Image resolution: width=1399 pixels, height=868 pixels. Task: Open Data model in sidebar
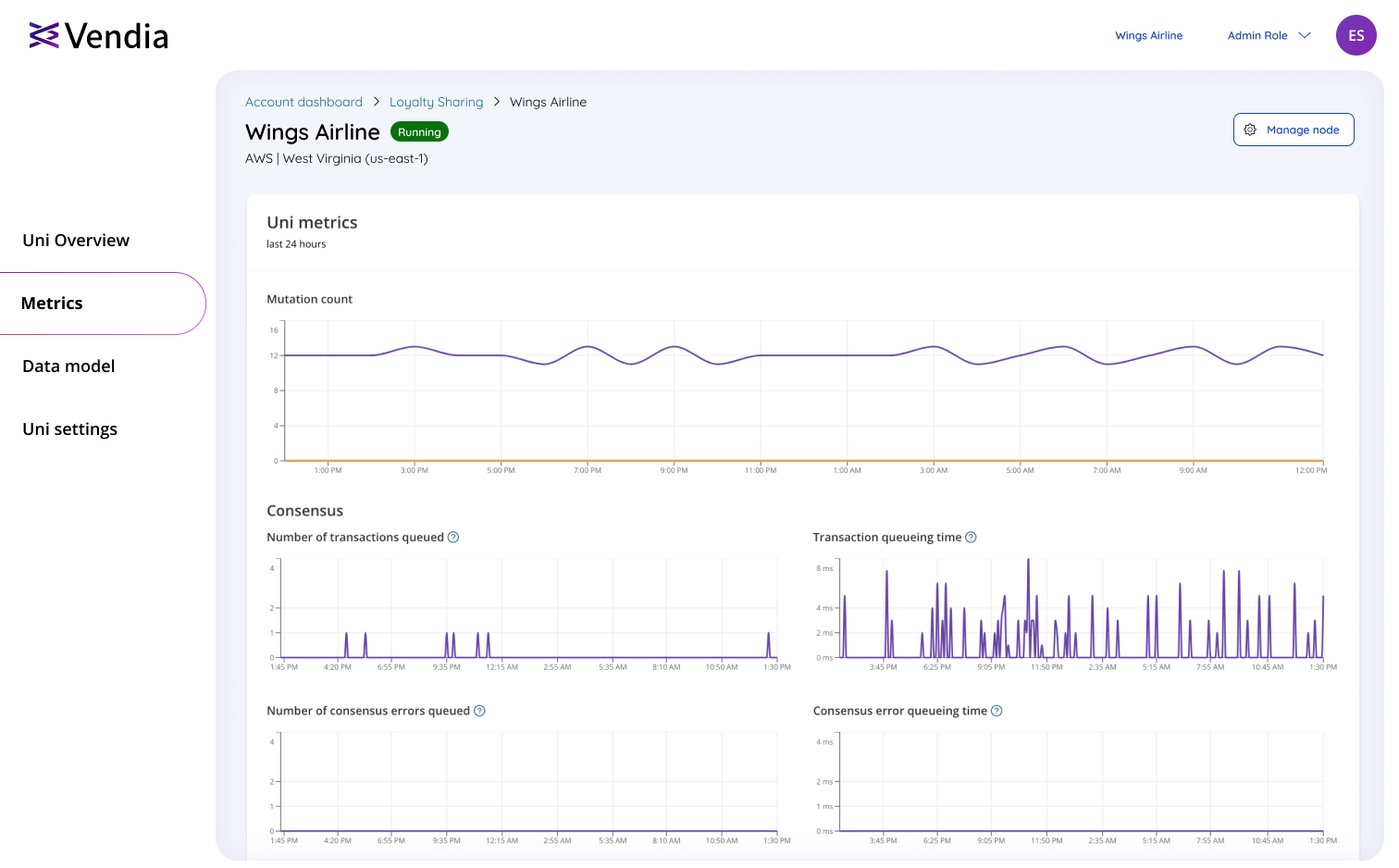point(68,366)
